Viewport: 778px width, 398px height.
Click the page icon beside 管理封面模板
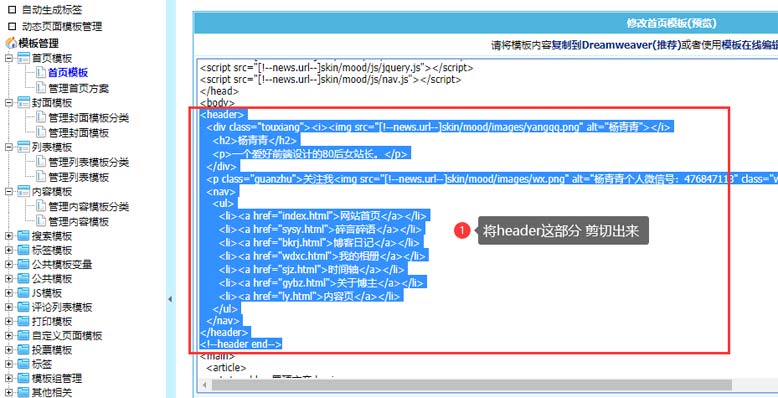41,133
